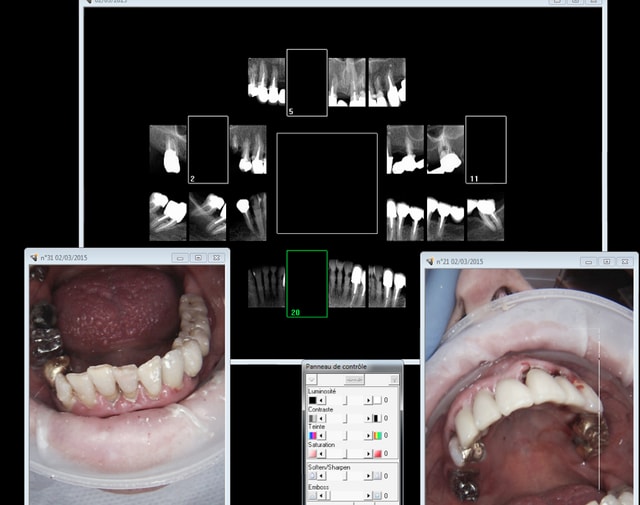Screen dimensions: 640x505
Task: Increase Contraste with right arrow
Action: (368, 418)
